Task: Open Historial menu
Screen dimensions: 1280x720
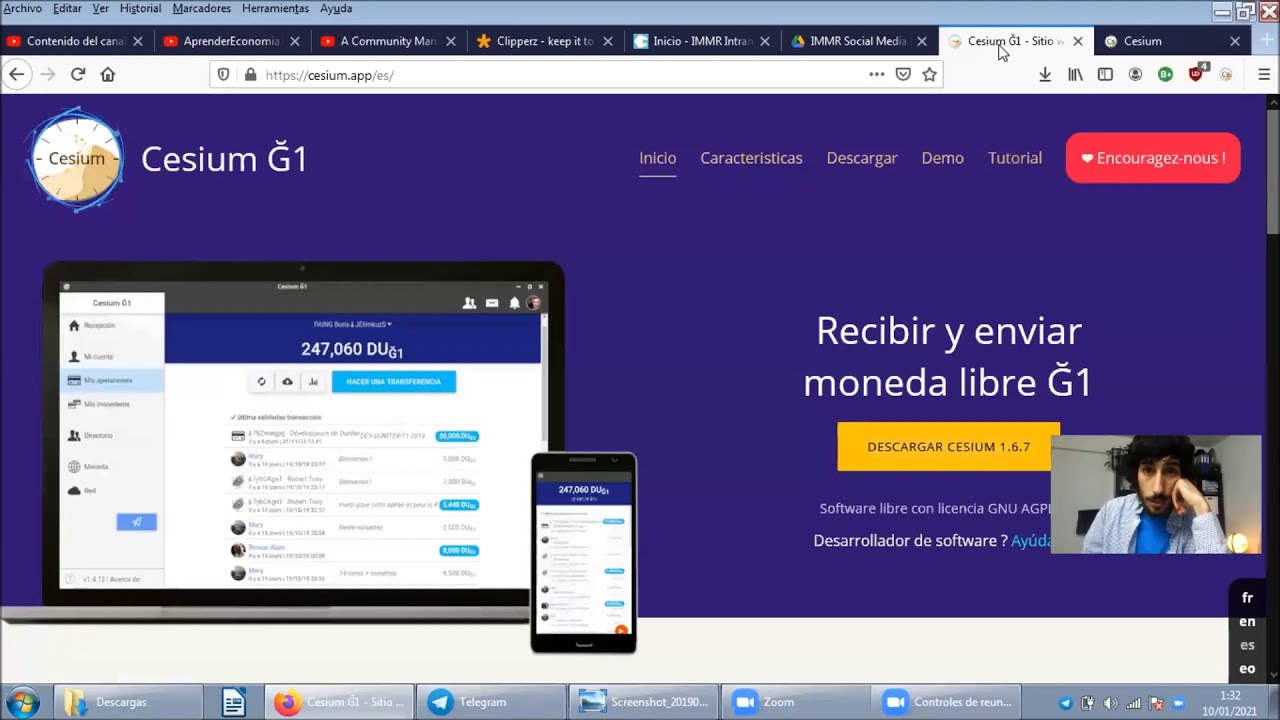Action: (x=140, y=8)
